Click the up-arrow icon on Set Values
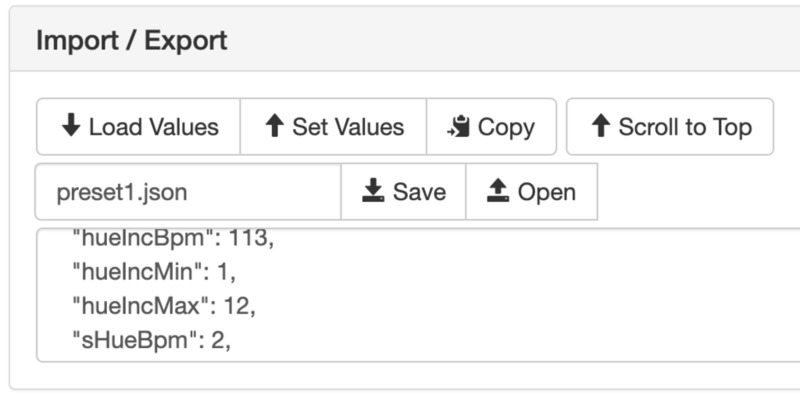800x402 pixels. [274, 127]
